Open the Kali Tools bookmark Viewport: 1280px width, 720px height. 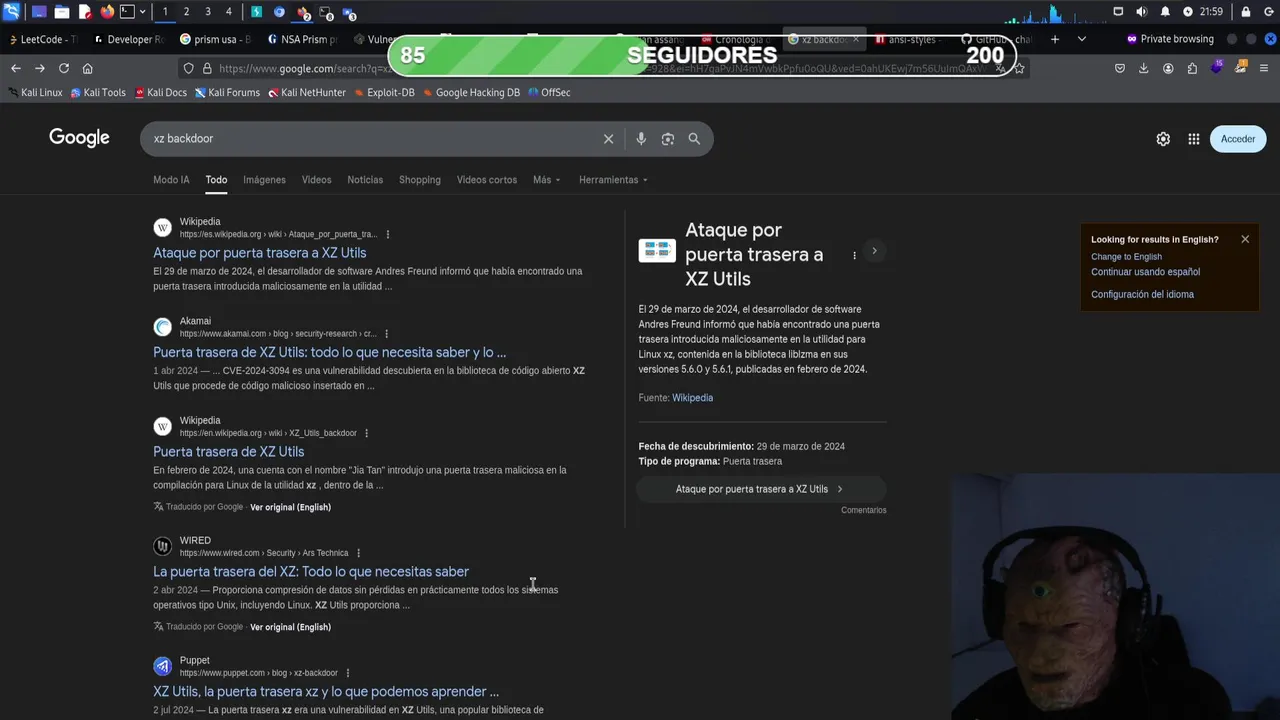pos(98,92)
